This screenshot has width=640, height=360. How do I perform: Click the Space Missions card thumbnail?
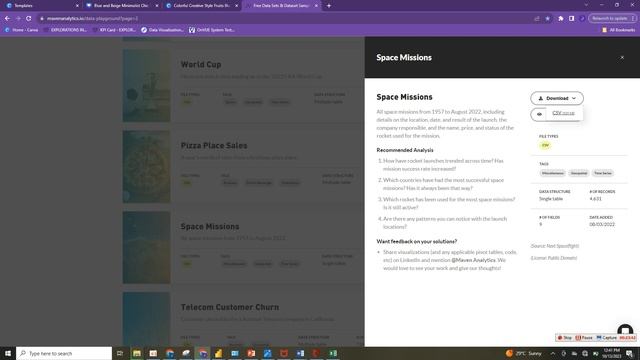pyautogui.click(x=147, y=247)
